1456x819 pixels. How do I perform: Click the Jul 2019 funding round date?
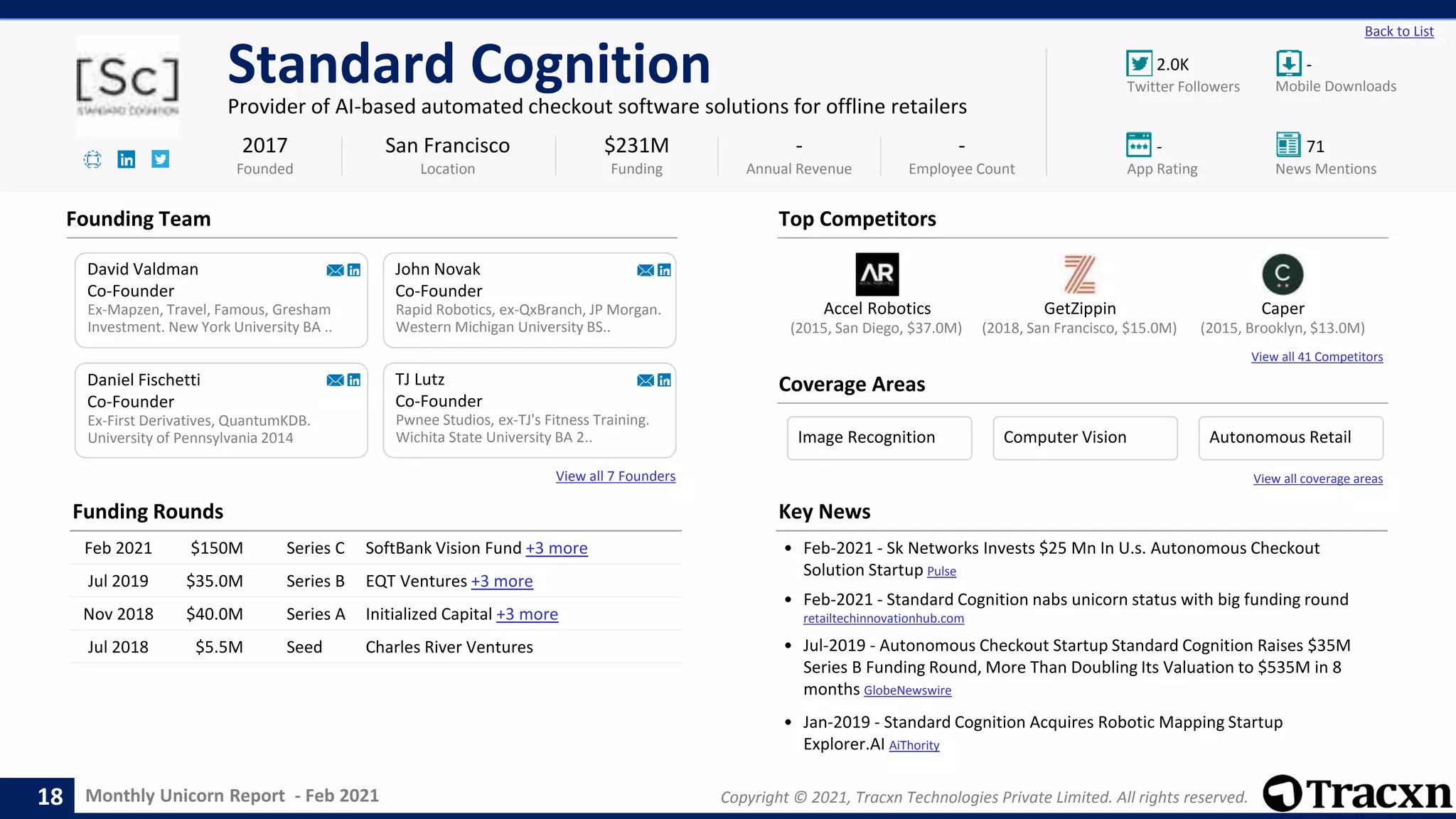tap(118, 582)
